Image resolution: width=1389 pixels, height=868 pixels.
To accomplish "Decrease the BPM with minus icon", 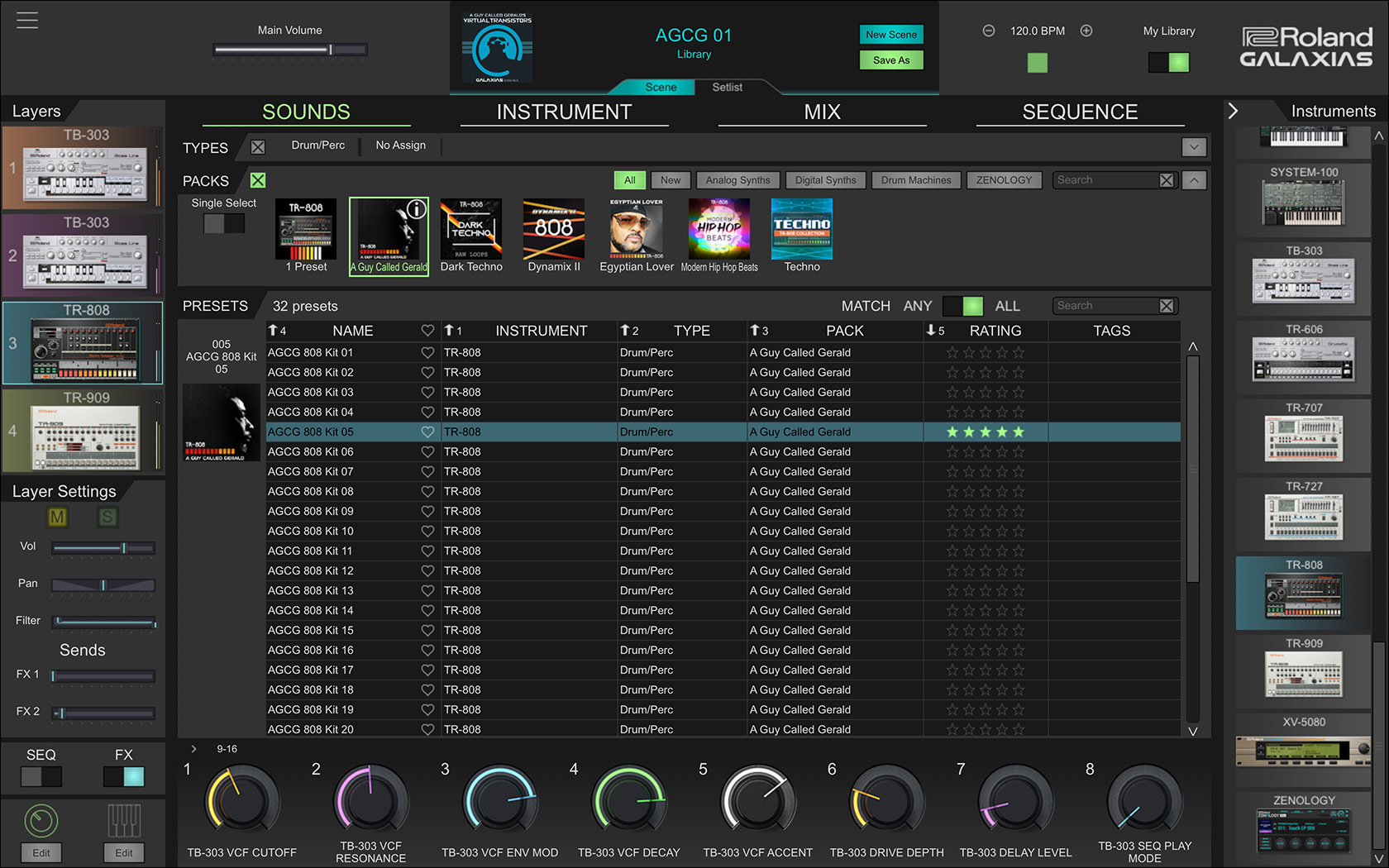I will (988, 31).
